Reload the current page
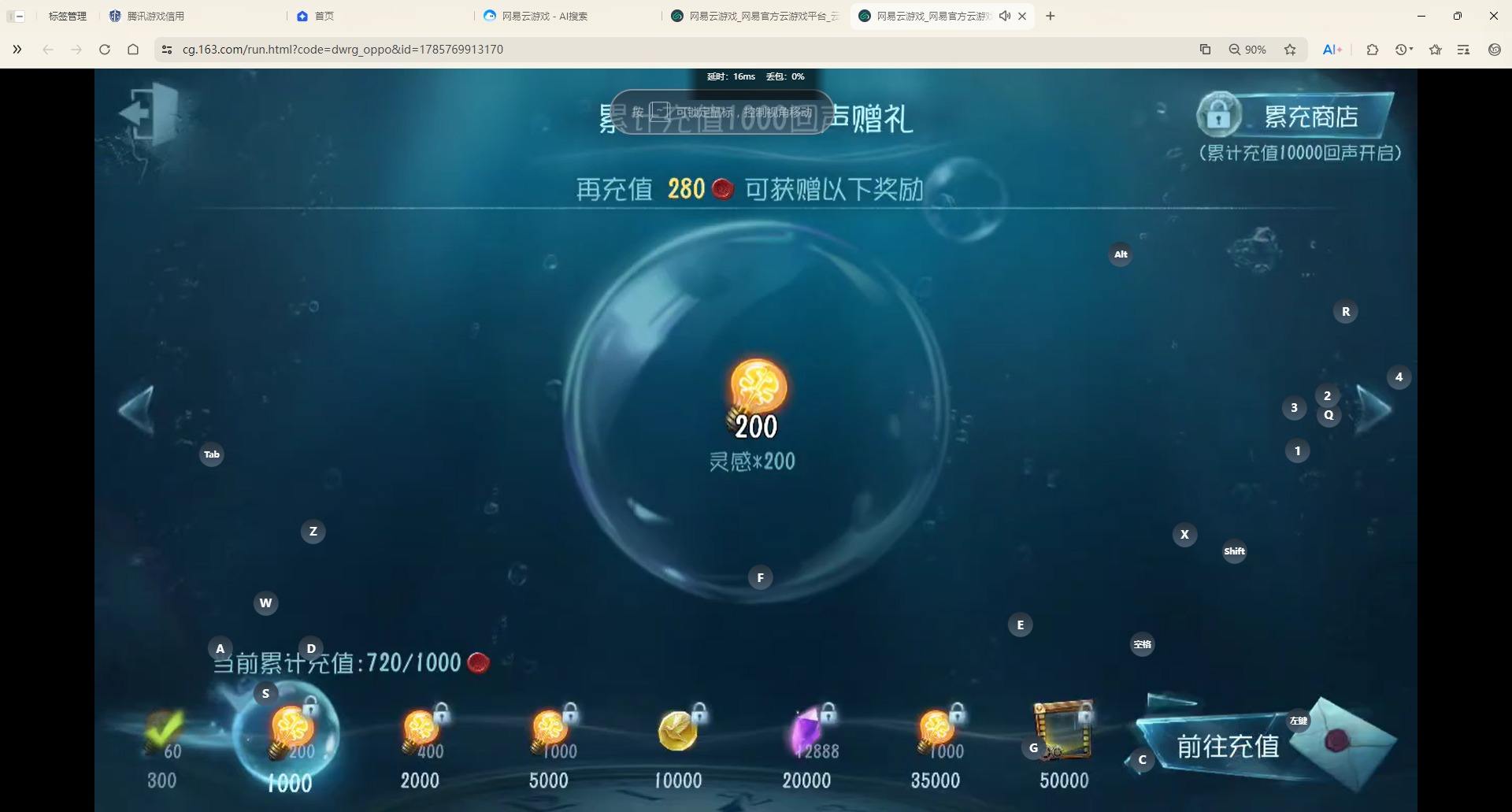The image size is (1512, 812). [x=105, y=50]
